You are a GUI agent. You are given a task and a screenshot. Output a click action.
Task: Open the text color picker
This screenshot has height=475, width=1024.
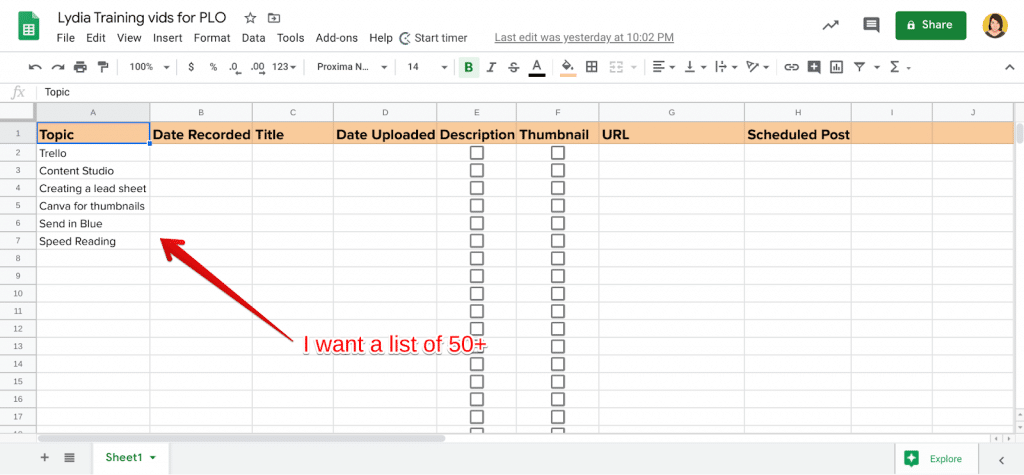(x=537, y=67)
